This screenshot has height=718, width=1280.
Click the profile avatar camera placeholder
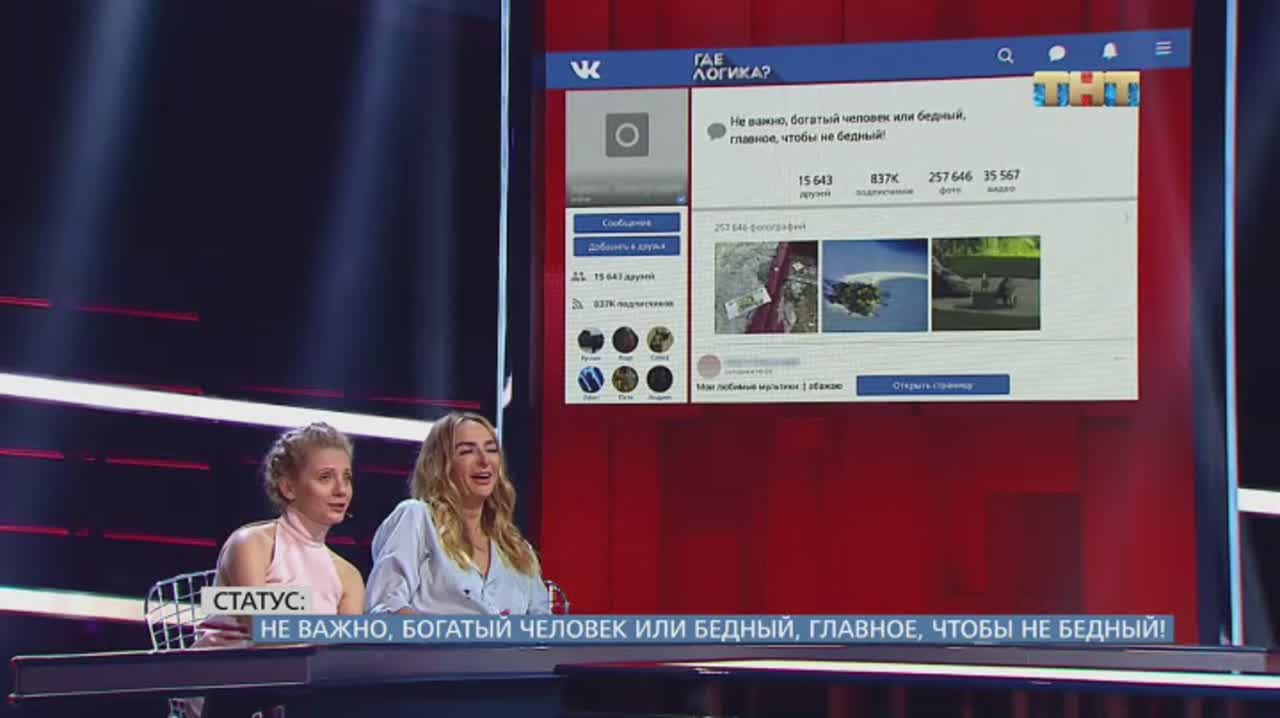(627, 135)
